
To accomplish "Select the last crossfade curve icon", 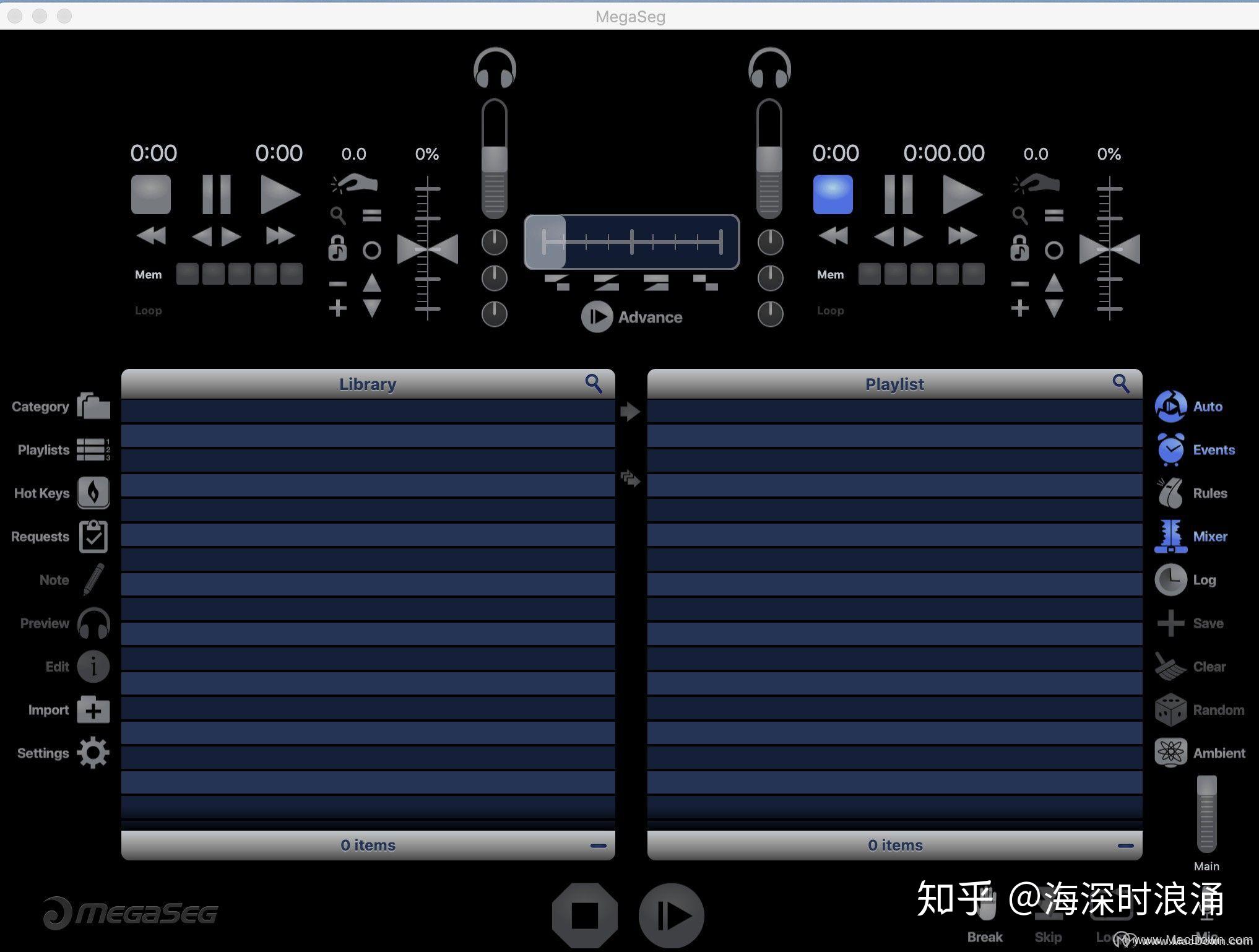I will (705, 283).
